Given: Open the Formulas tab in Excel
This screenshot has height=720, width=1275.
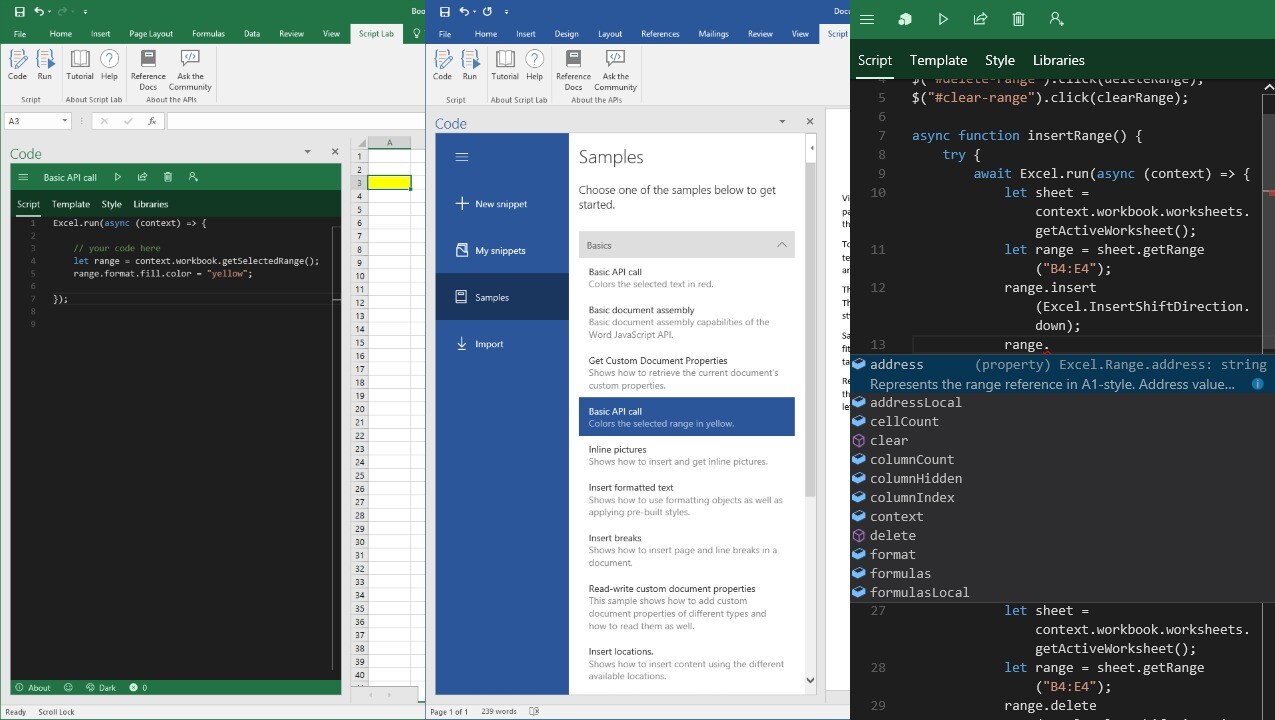Looking at the screenshot, I should [x=208, y=34].
